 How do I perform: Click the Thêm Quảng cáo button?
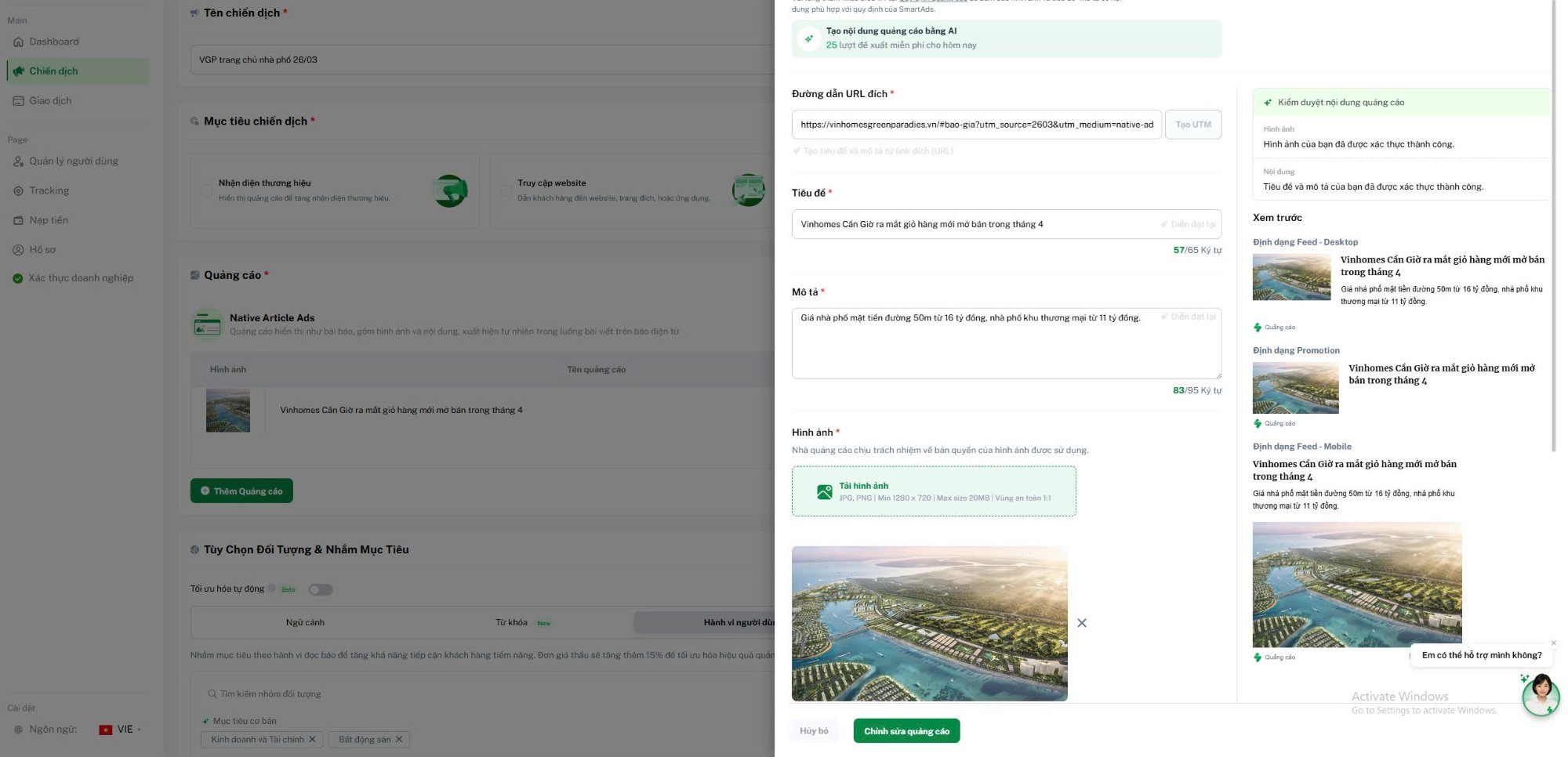tap(241, 491)
